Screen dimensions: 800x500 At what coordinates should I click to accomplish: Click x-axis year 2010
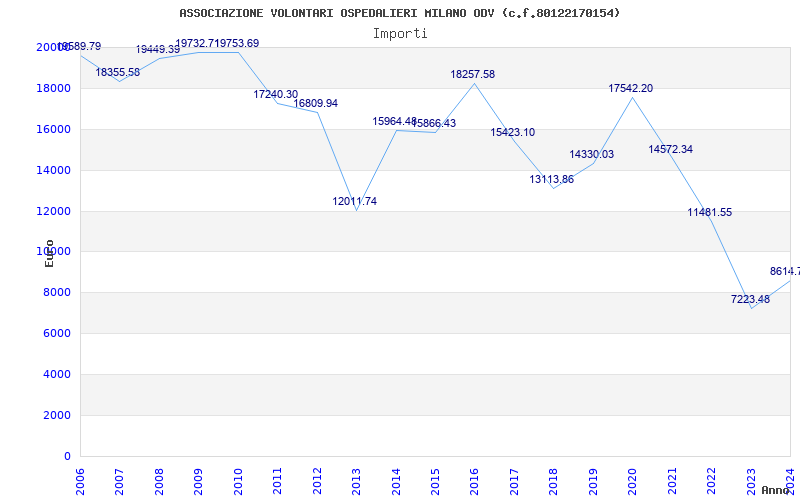pyautogui.click(x=238, y=481)
